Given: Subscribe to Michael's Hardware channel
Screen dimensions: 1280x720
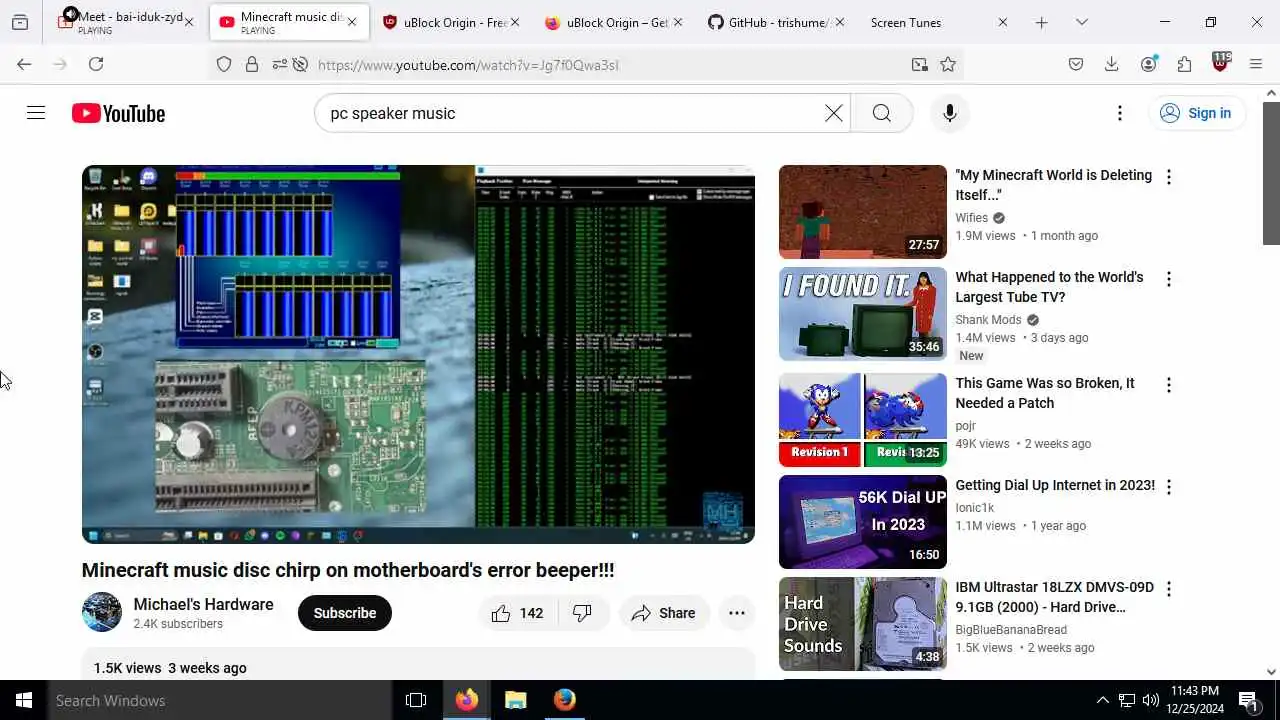Looking at the screenshot, I should click(345, 613).
